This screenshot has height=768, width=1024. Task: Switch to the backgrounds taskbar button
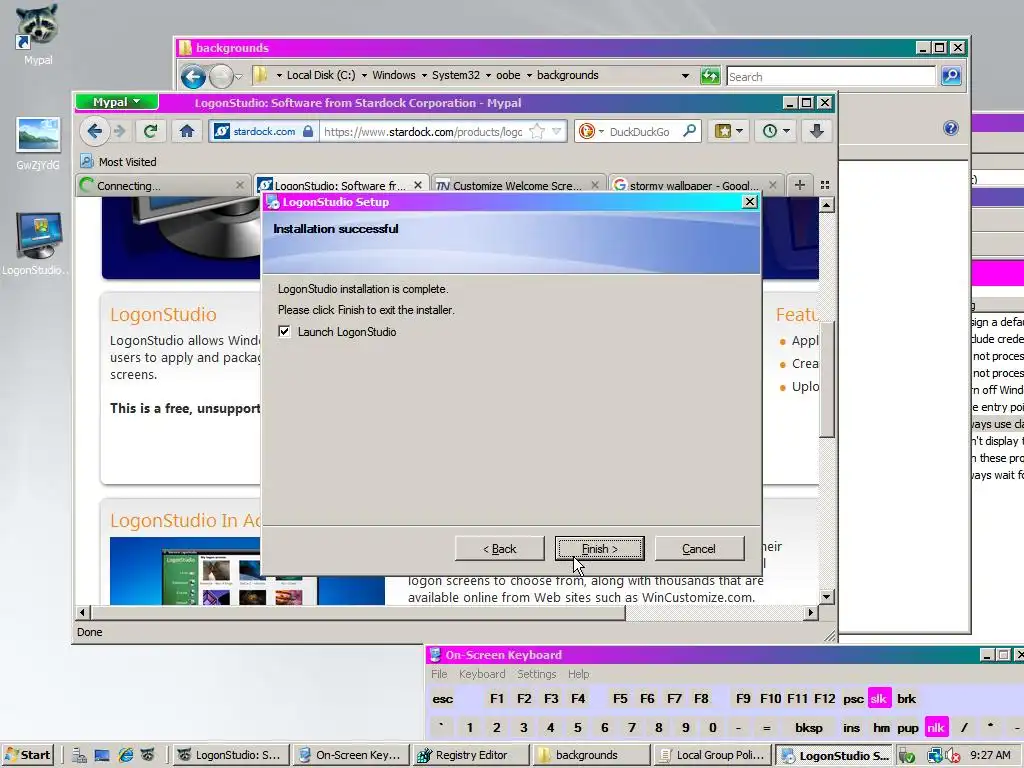click(x=591, y=755)
